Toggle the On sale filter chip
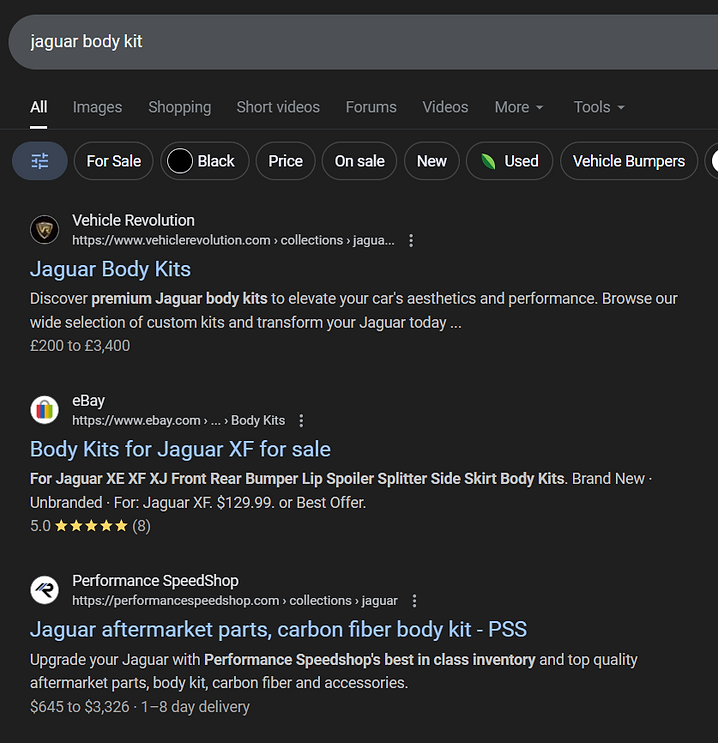The image size is (718, 743). 359,161
